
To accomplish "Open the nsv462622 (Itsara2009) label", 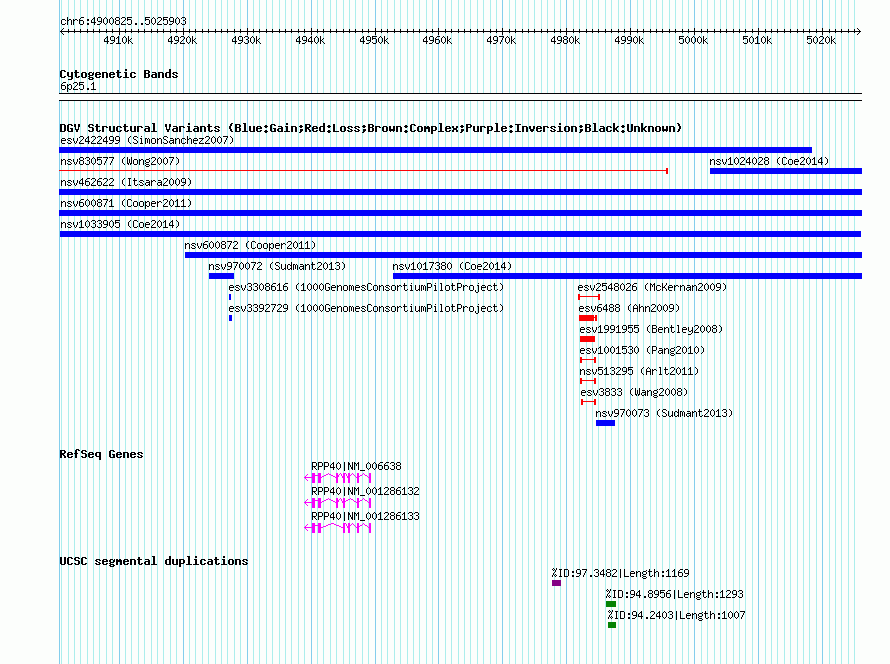I will 126,182.
